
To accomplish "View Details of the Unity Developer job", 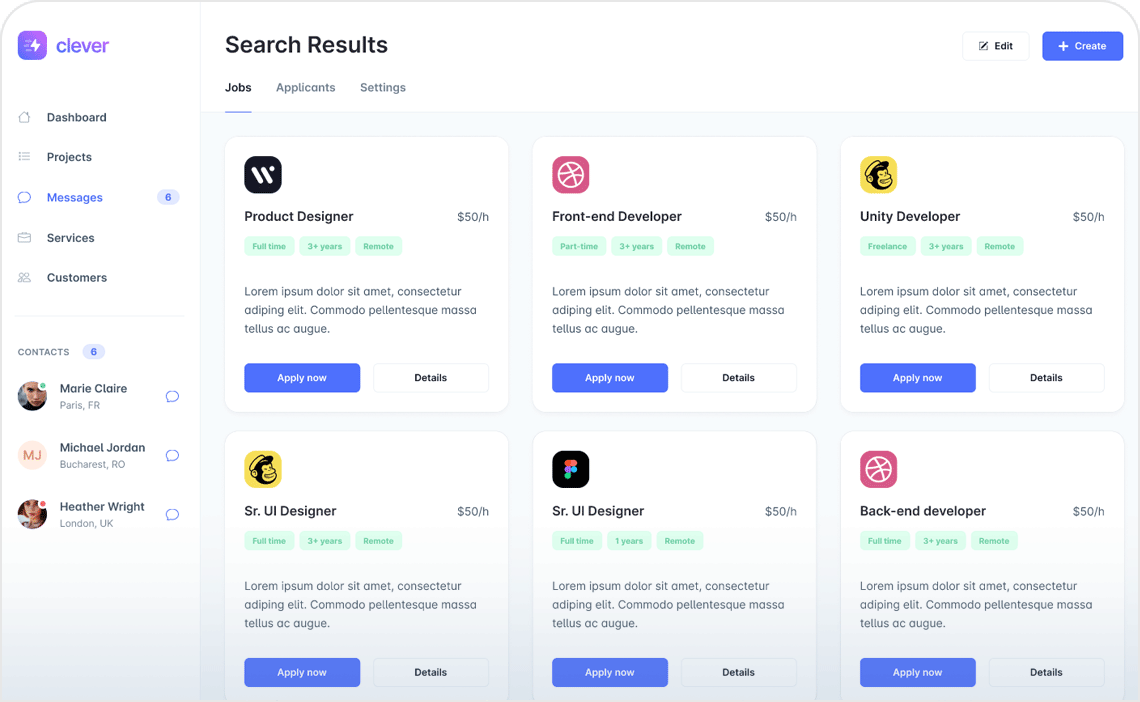I will click(1046, 378).
